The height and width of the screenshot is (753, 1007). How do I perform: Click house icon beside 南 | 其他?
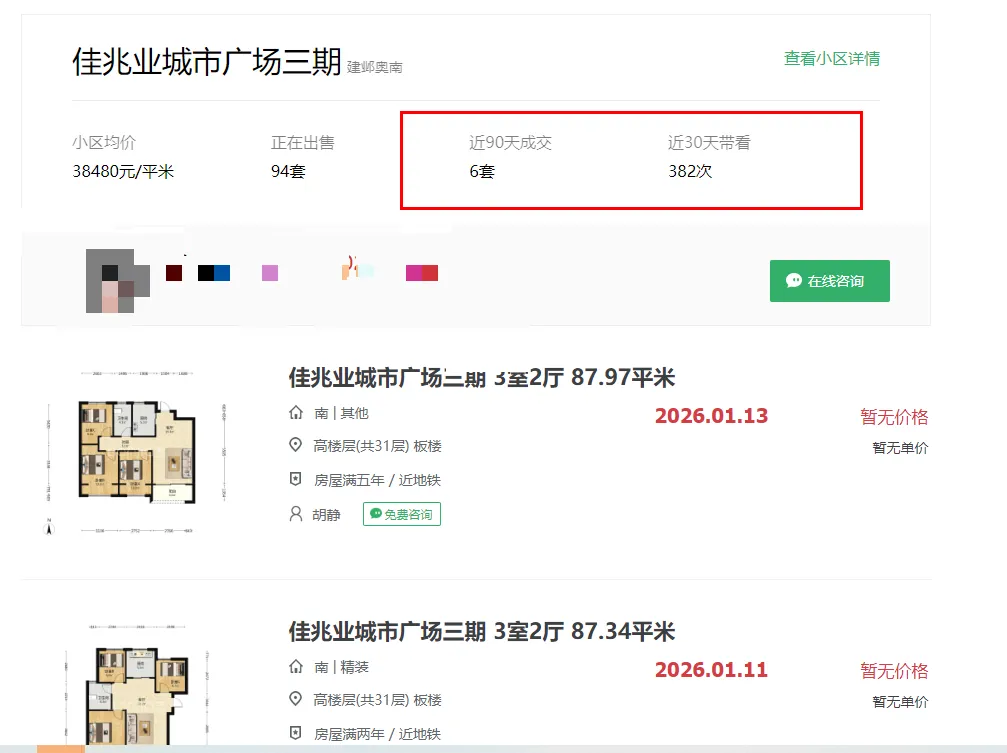[295, 412]
